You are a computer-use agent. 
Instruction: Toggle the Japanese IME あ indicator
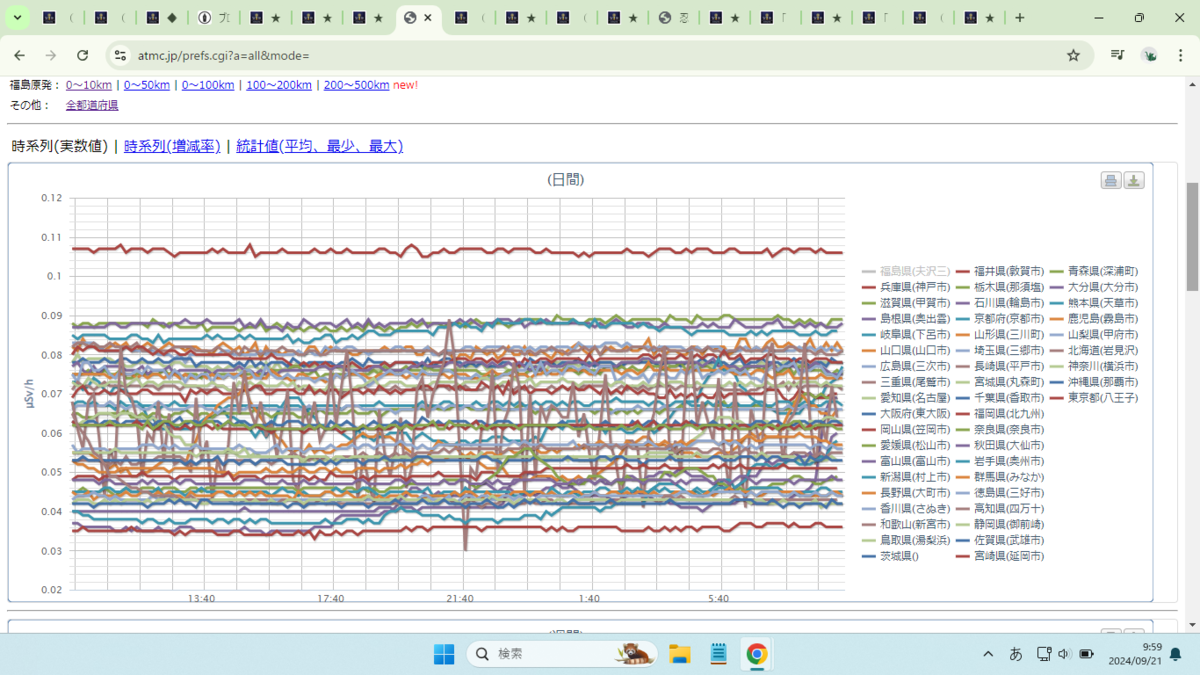1016,654
